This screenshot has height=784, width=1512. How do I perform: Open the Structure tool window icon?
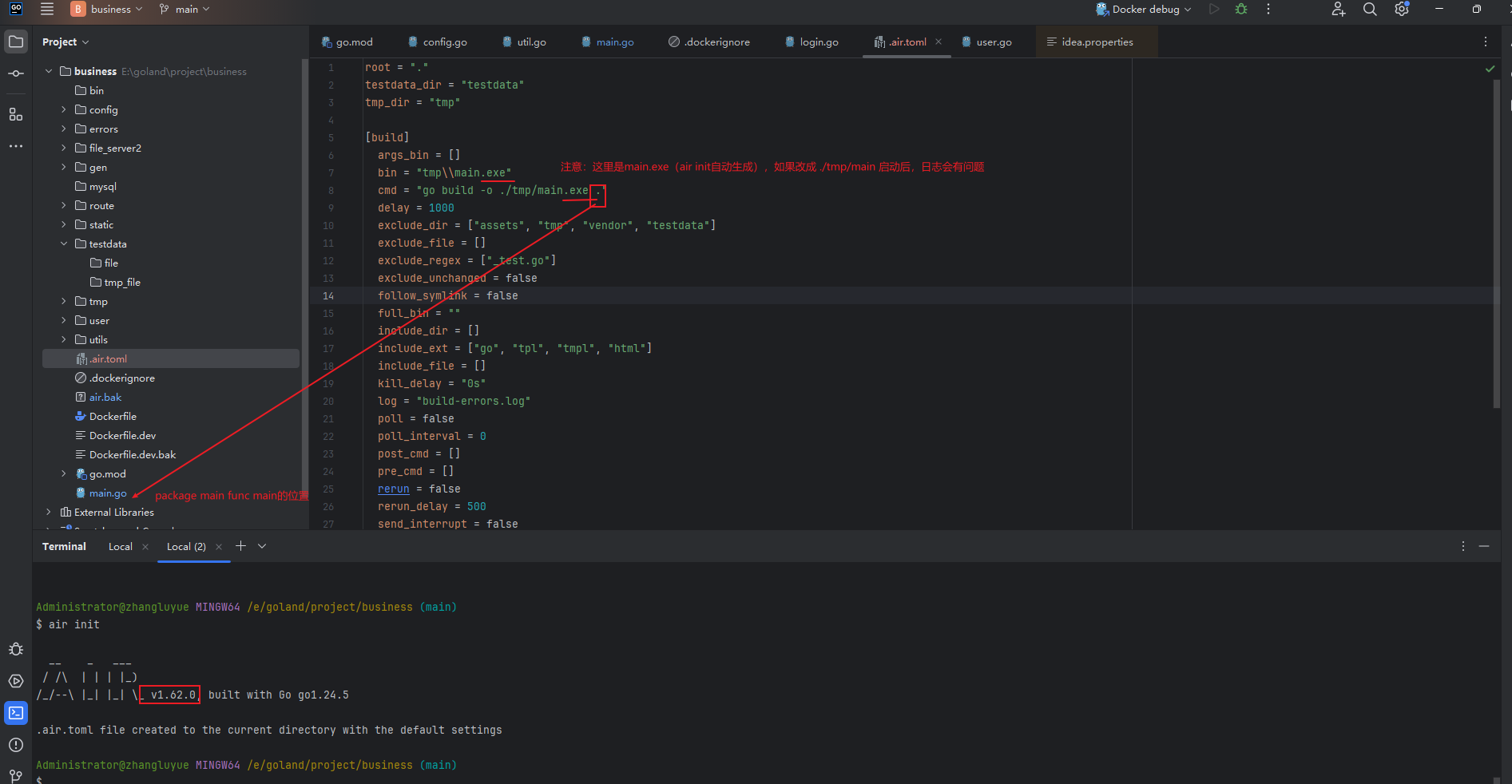(x=16, y=114)
